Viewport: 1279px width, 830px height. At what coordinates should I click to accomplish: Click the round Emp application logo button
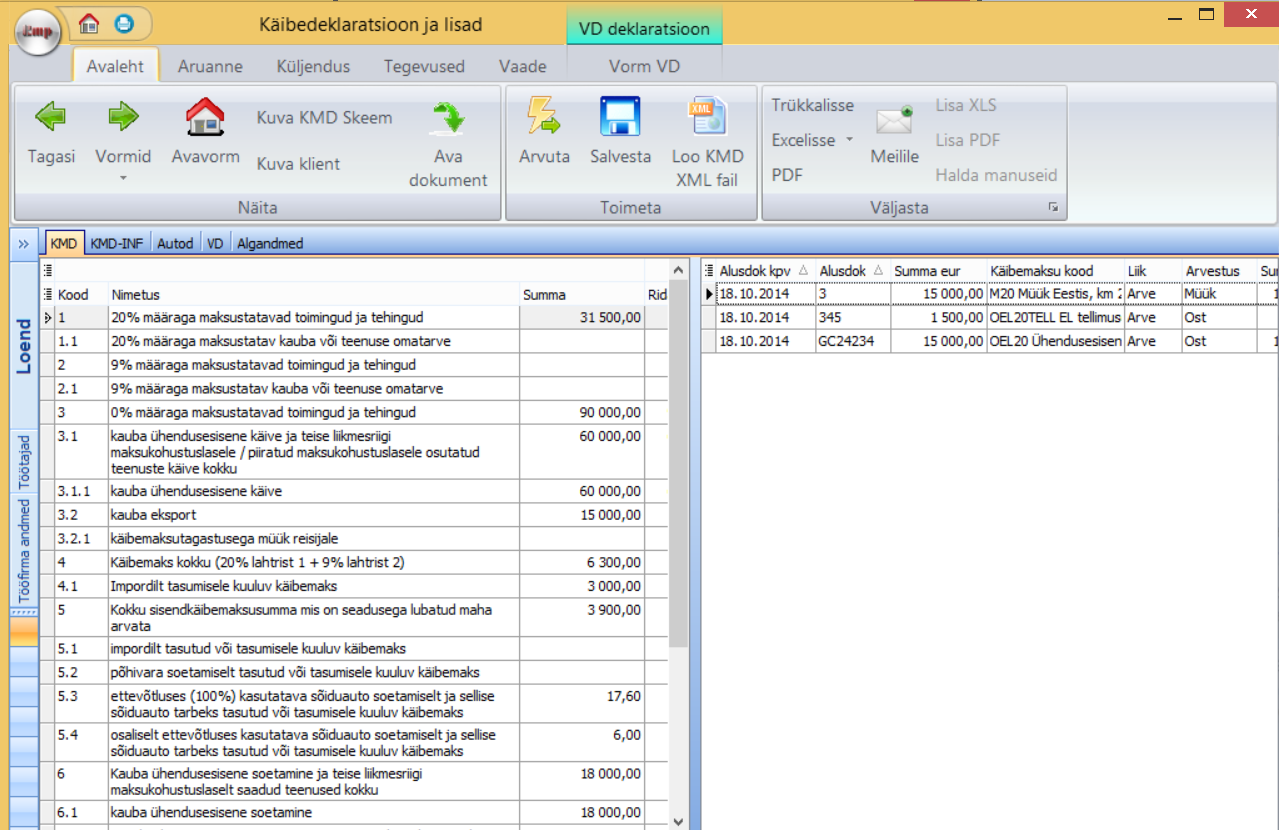click(x=38, y=30)
